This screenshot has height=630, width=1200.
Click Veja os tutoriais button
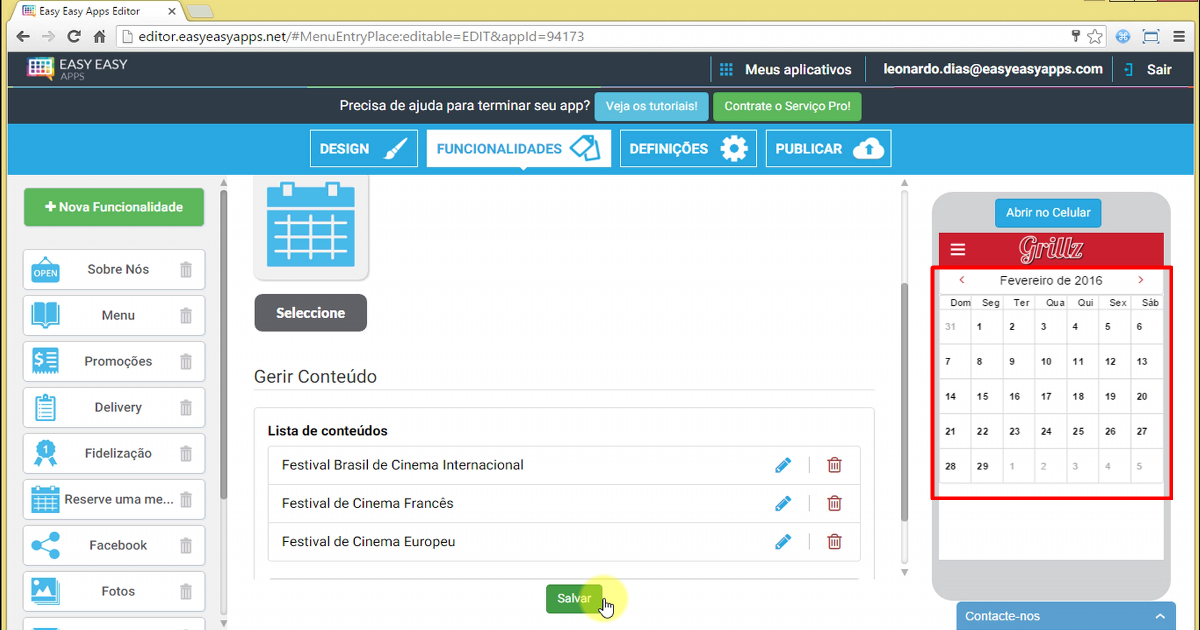[651, 107]
